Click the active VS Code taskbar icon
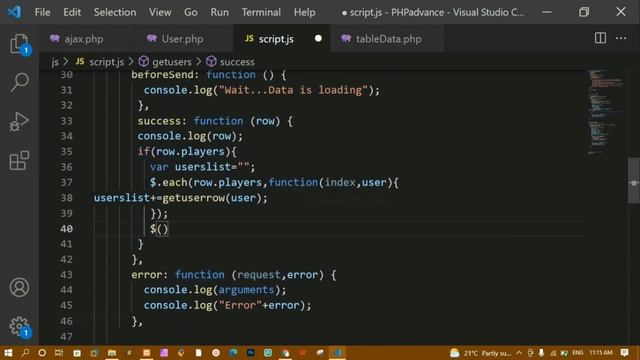Screen dimensions: 640x360 coord(337,353)
